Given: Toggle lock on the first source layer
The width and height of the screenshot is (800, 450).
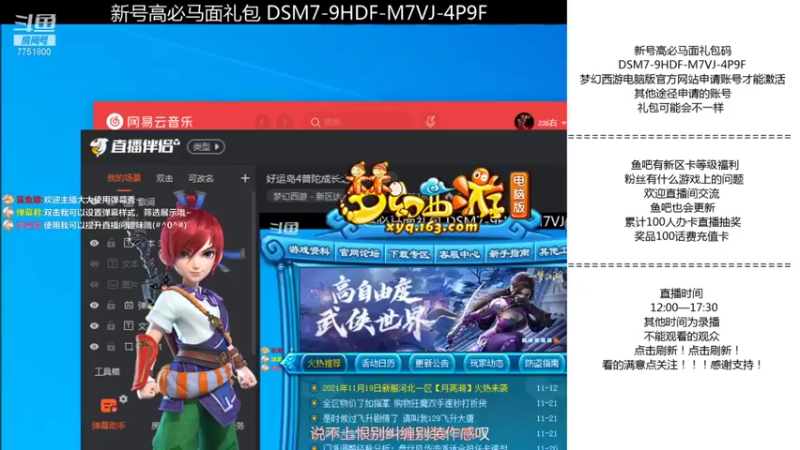Looking at the screenshot, I should coord(111,243).
